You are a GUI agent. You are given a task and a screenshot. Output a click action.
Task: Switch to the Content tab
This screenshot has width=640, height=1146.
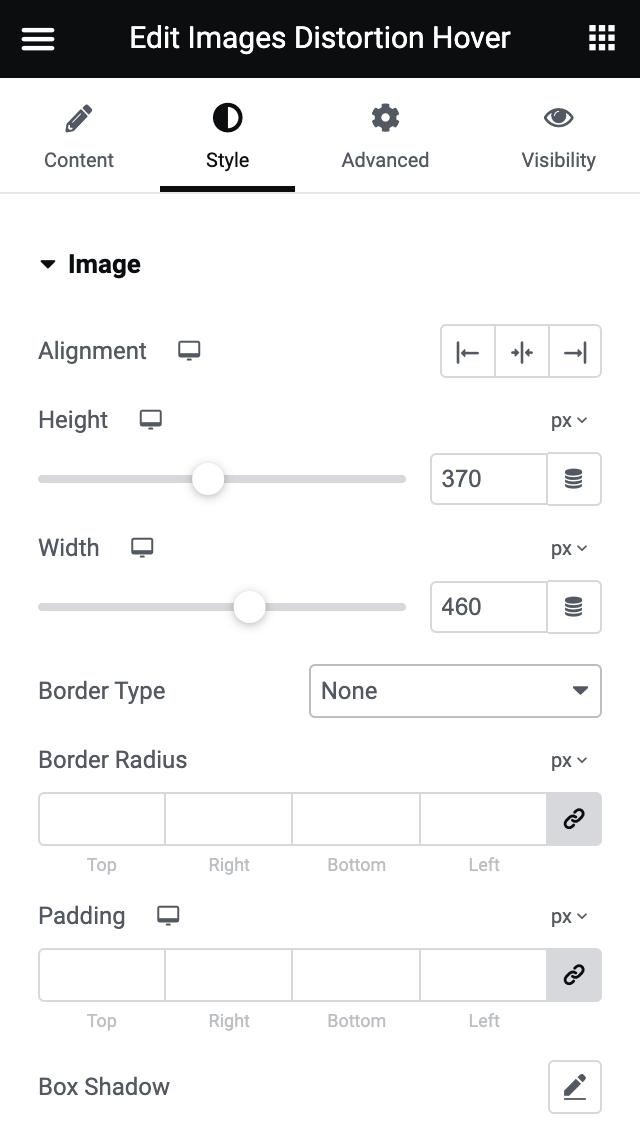click(x=79, y=138)
